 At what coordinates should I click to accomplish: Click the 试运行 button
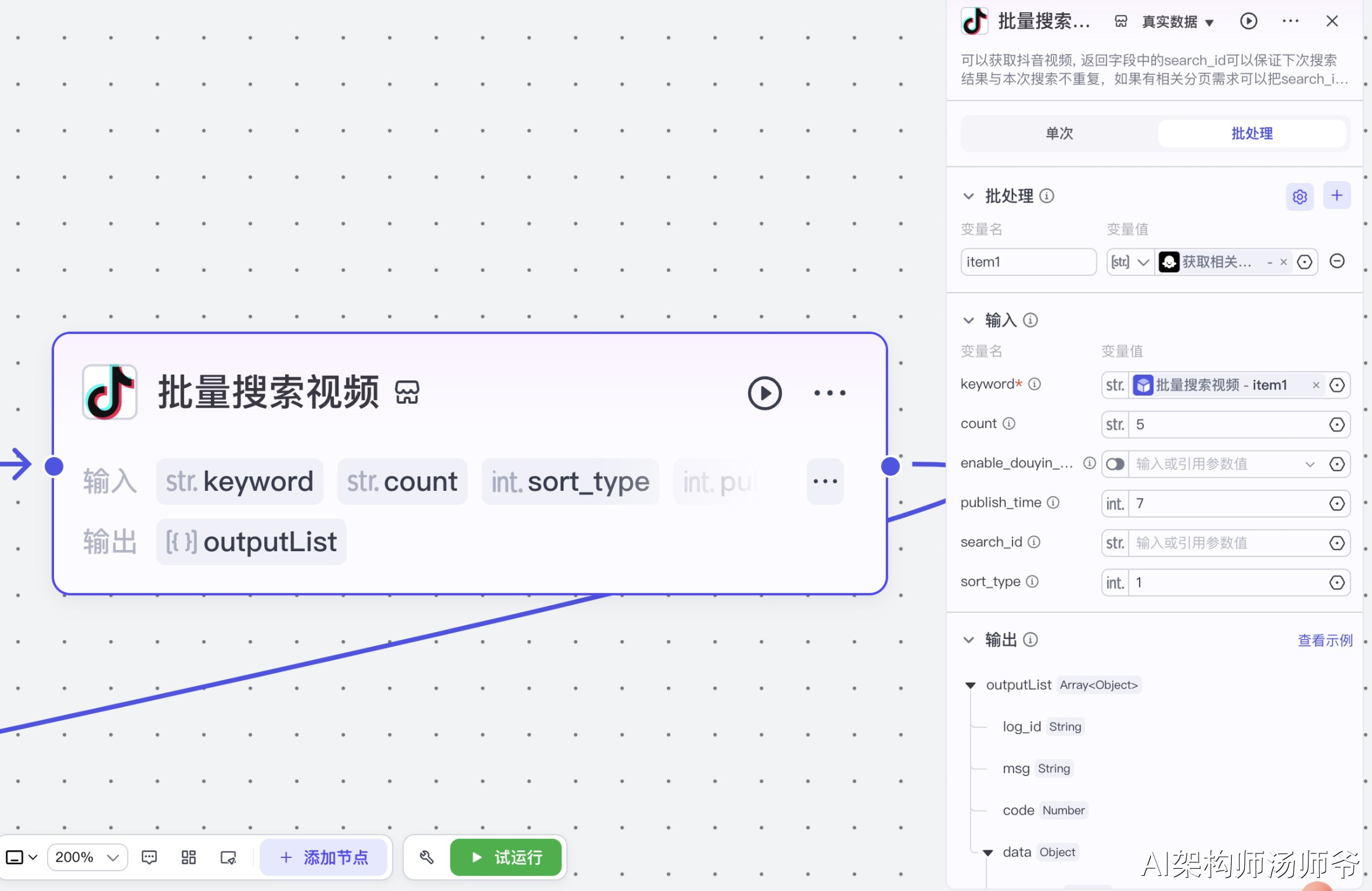506,857
